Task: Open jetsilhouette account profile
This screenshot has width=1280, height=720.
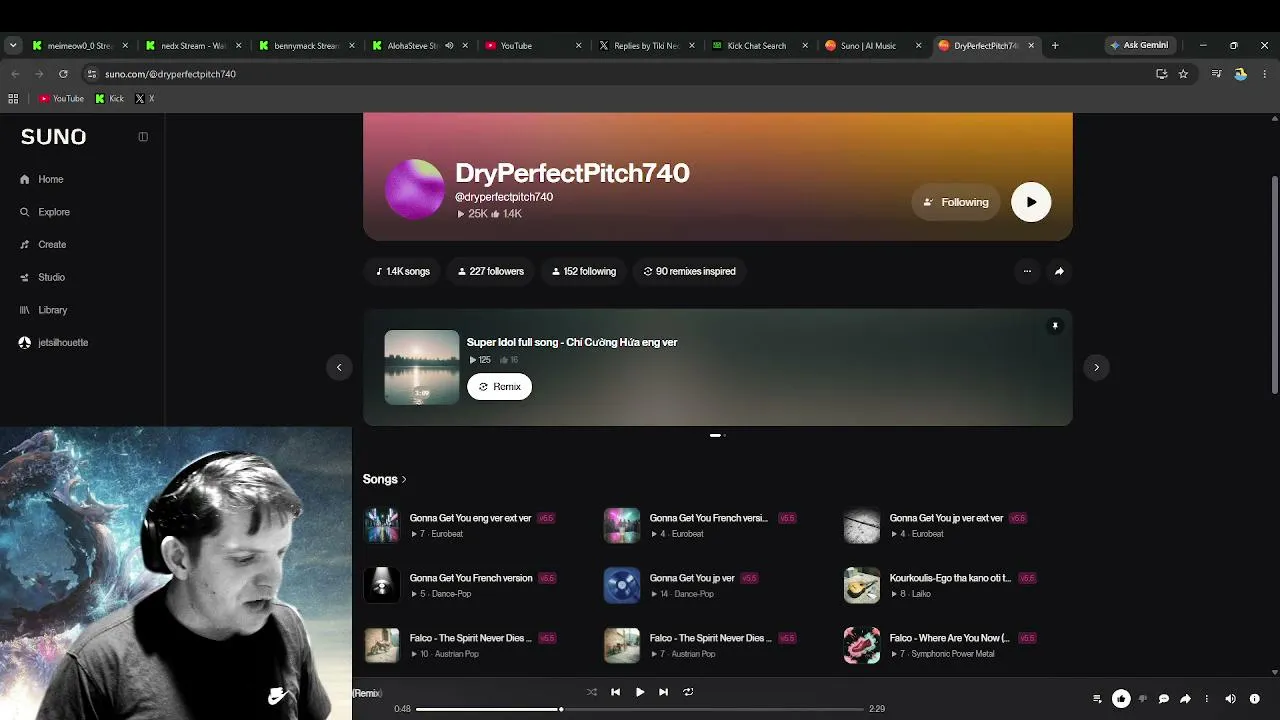Action: pos(54,343)
